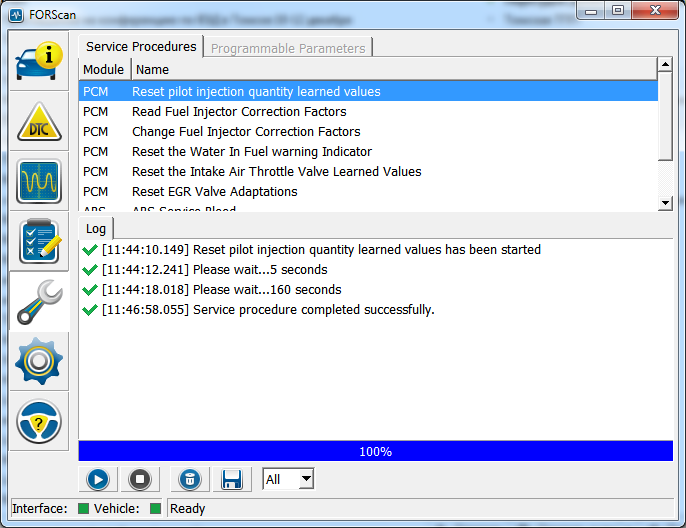686x528 pixels.
Task: Open the wrench service procedures section
Action: (39, 301)
